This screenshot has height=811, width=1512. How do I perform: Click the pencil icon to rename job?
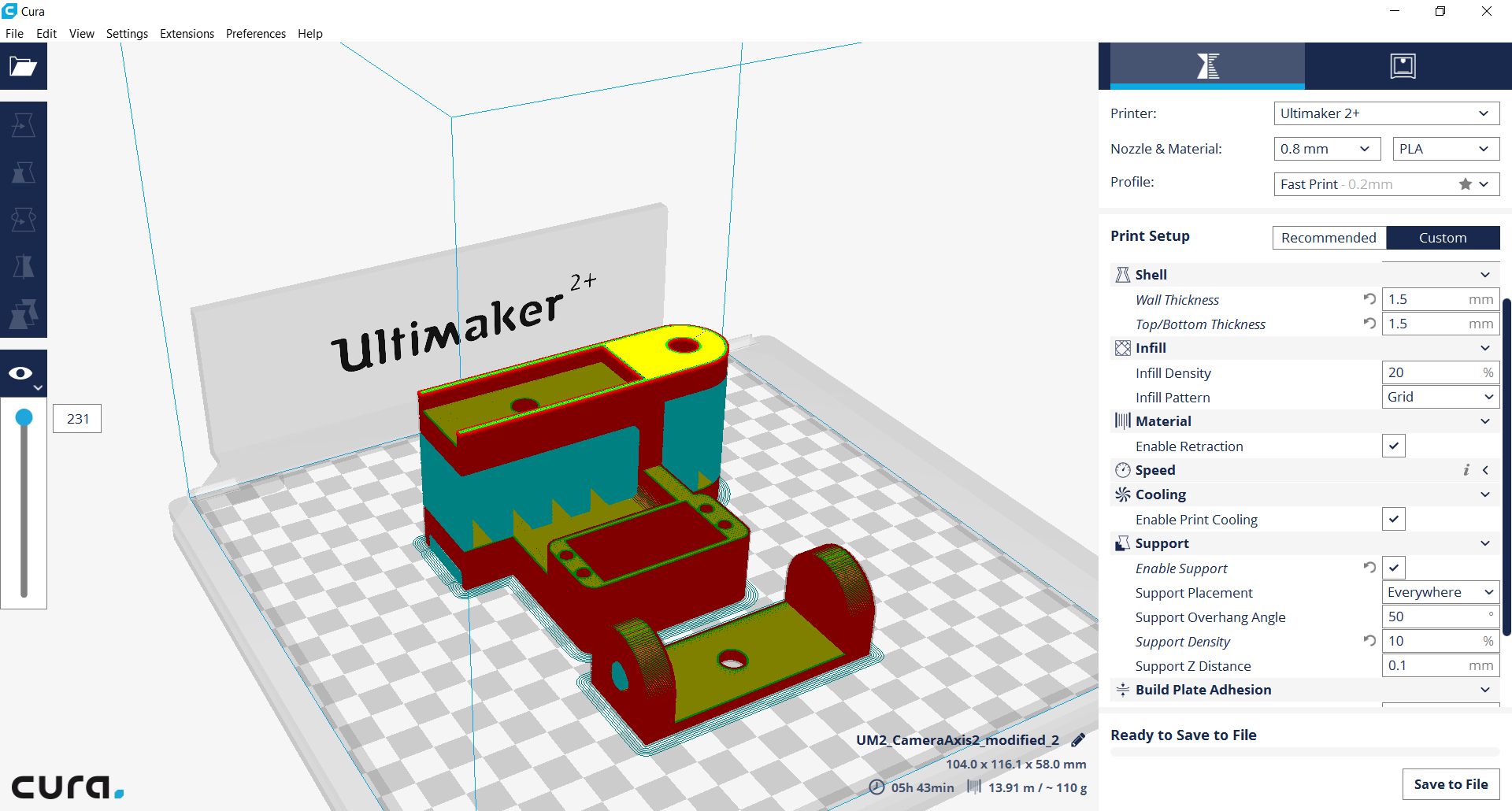pyautogui.click(x=1078, y=740)
